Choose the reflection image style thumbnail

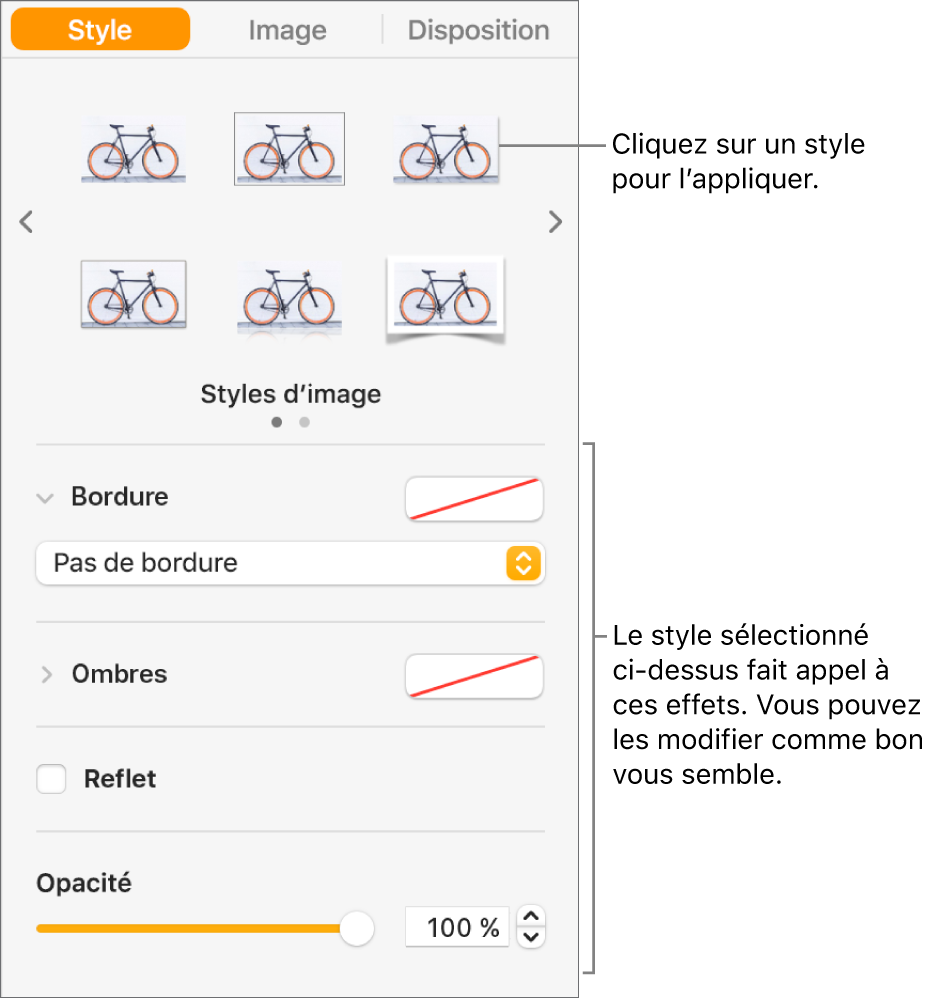point(289,296)
